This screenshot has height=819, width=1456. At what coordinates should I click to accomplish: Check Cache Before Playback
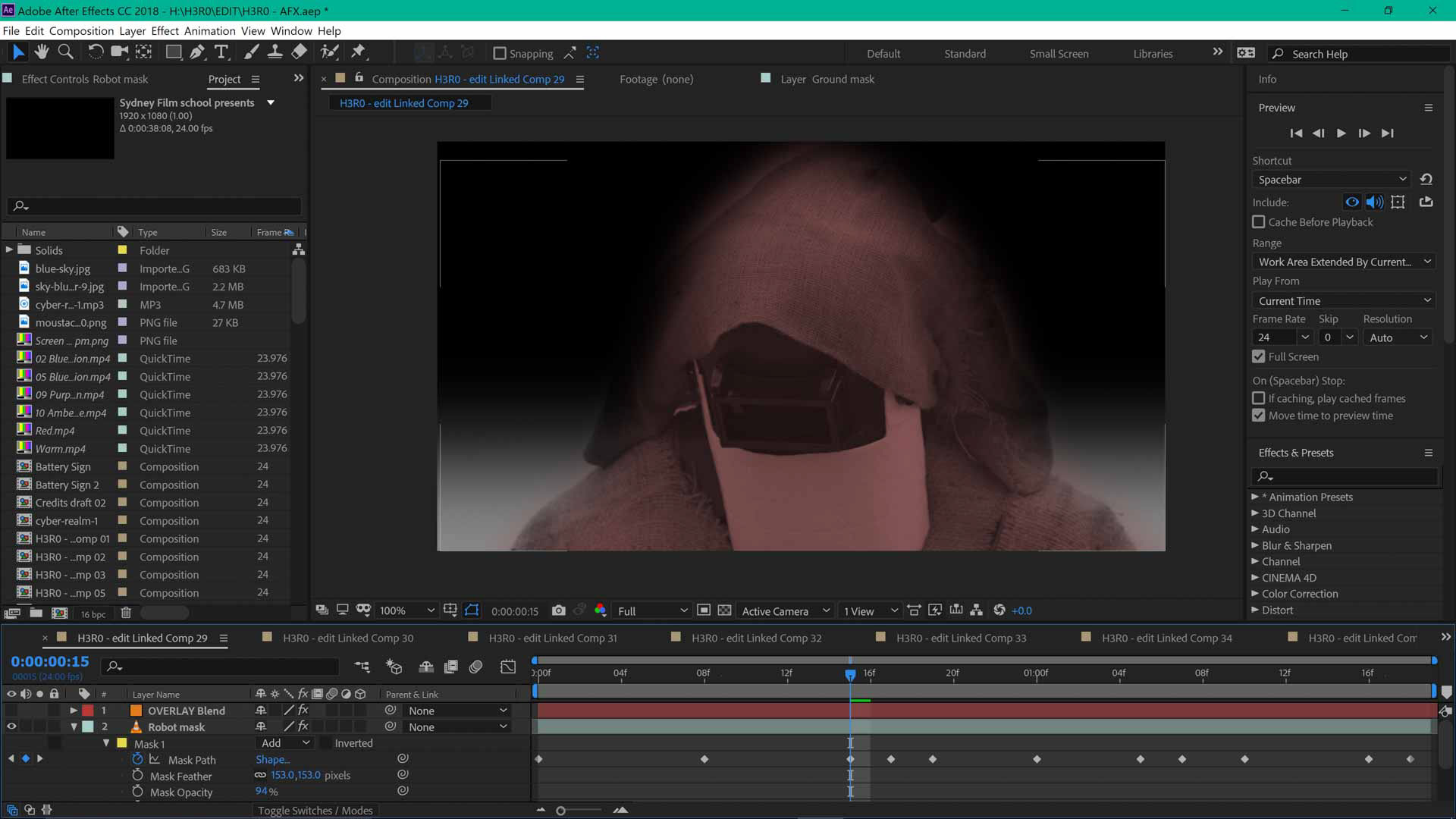click(x=1259, y=222)
